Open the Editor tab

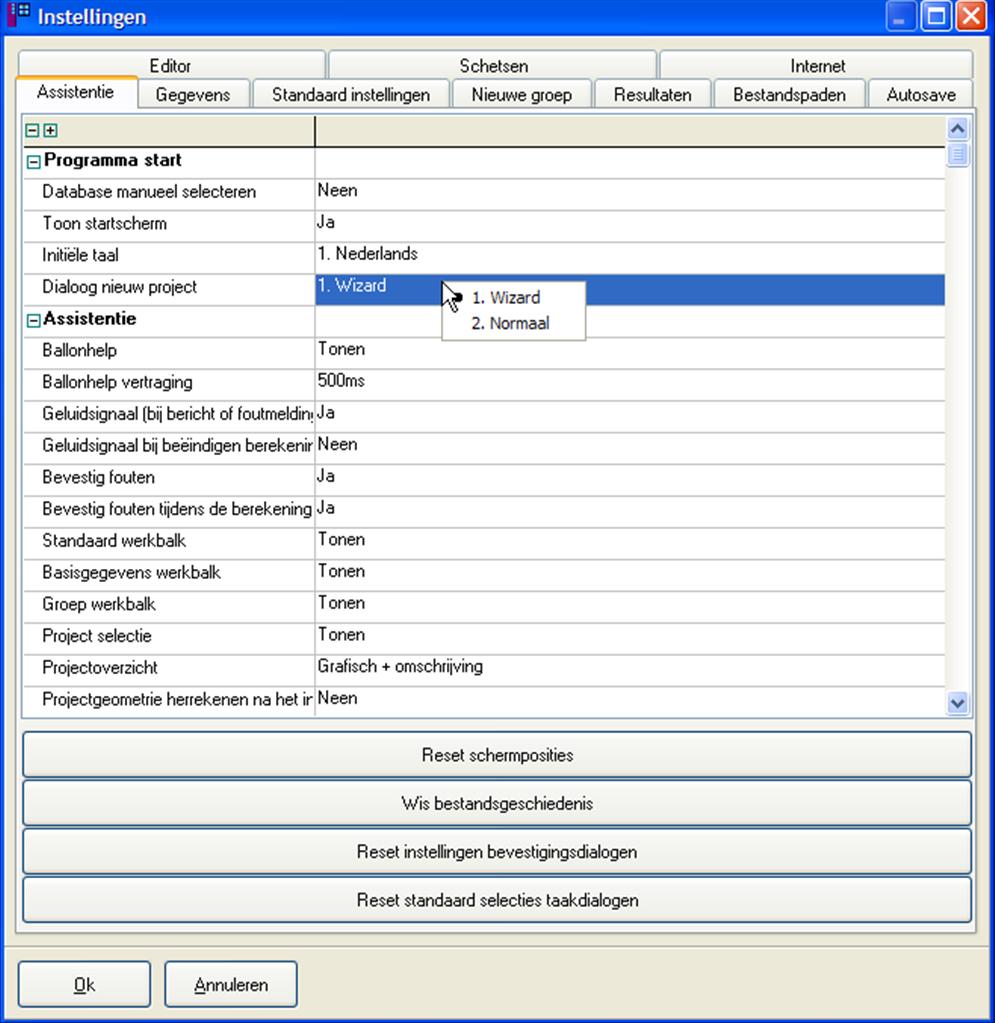[171, 65]
